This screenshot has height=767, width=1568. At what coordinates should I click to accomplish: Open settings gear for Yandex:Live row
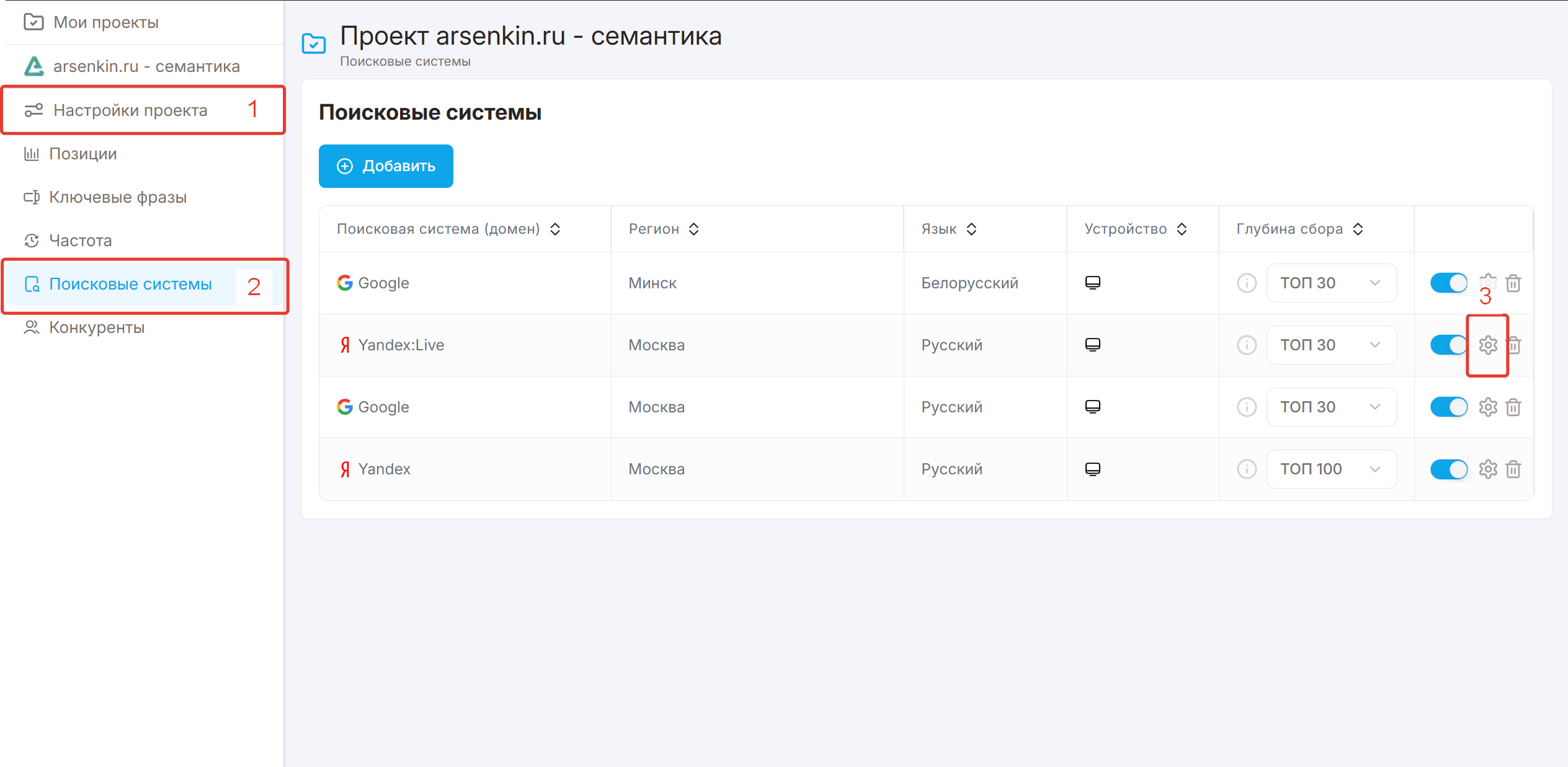tap(1487, 345)
